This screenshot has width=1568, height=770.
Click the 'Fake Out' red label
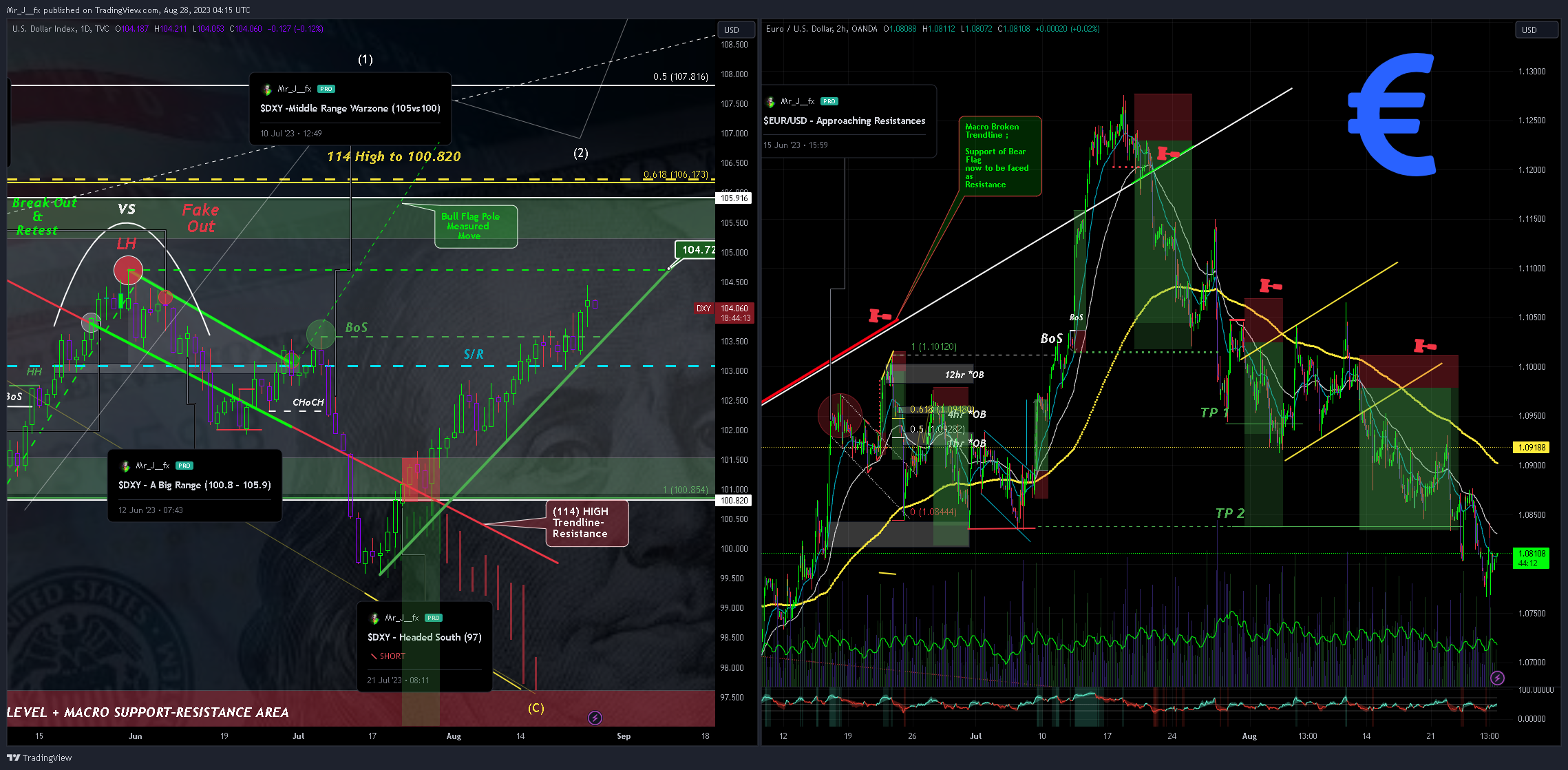200,218
